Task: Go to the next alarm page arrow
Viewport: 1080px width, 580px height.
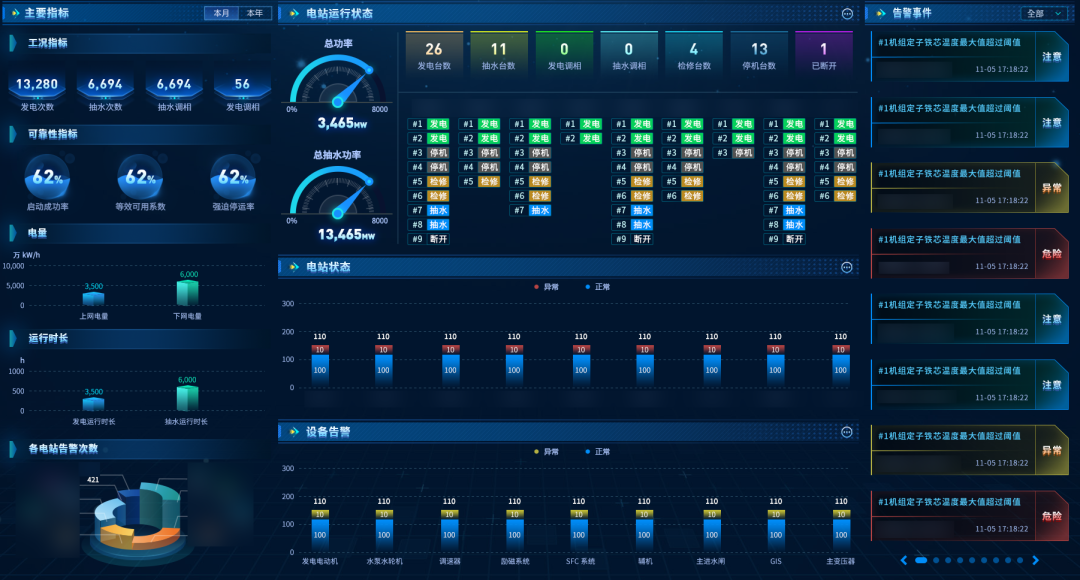Action: point(1035,561)
